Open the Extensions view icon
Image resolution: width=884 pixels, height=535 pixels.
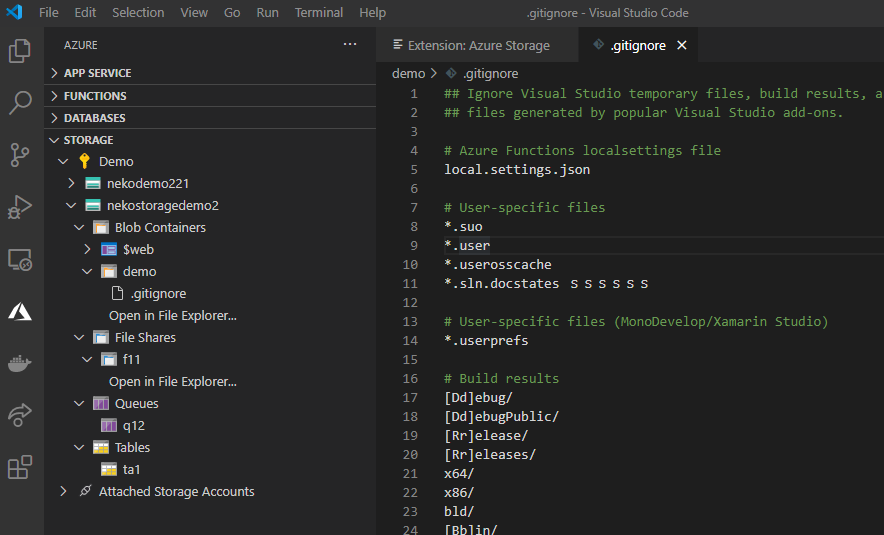(x=21, y=467)
